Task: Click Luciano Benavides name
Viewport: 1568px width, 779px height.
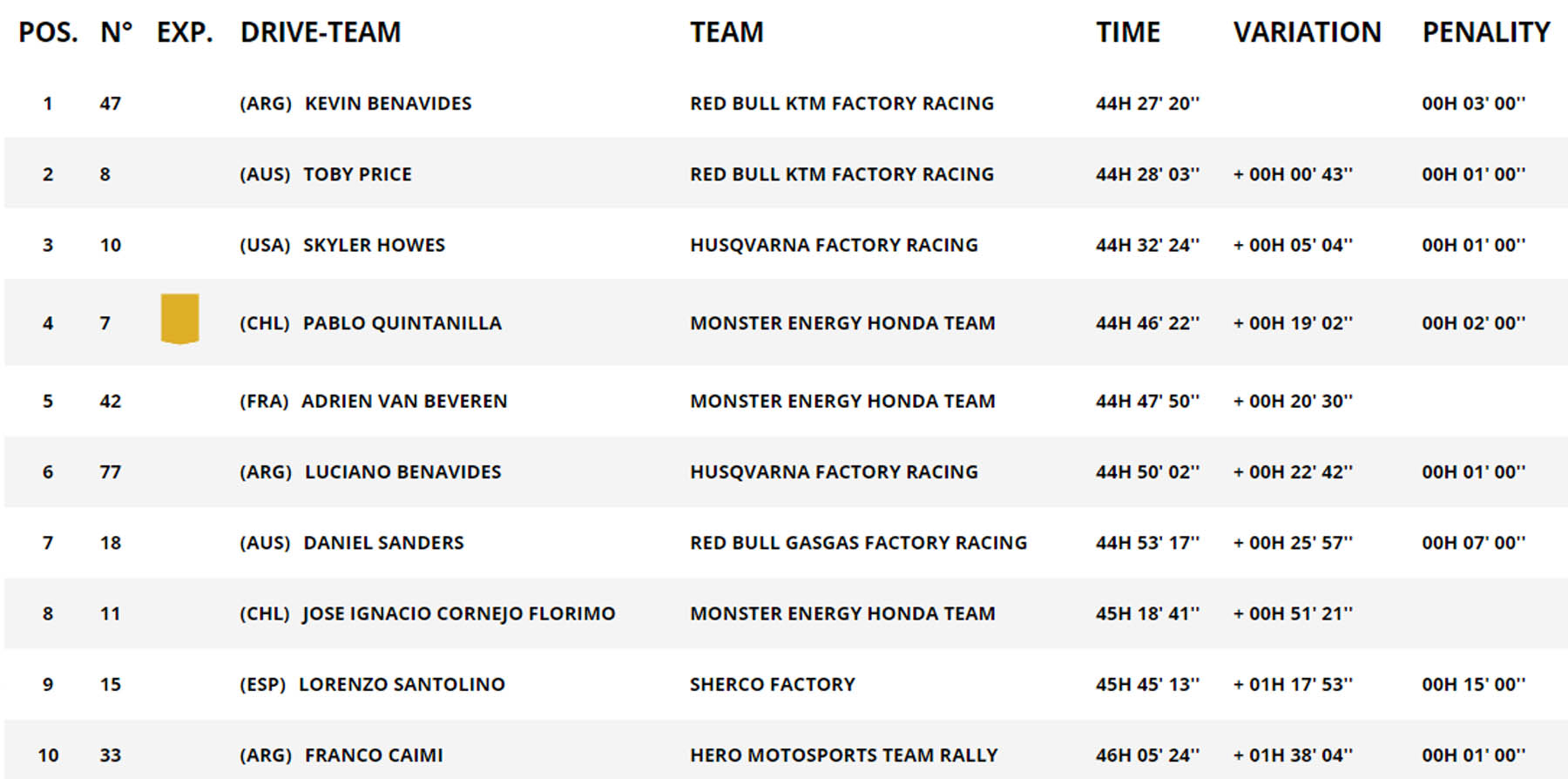Action: (x=403, y=471)
